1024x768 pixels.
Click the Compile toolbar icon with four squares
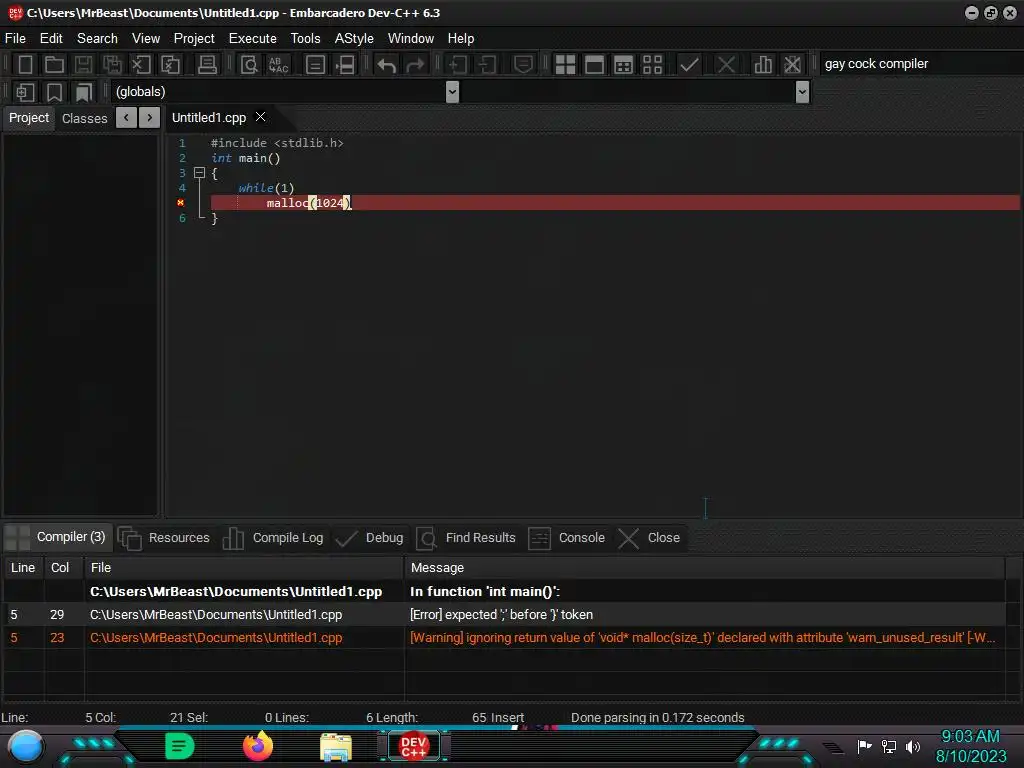565,64
